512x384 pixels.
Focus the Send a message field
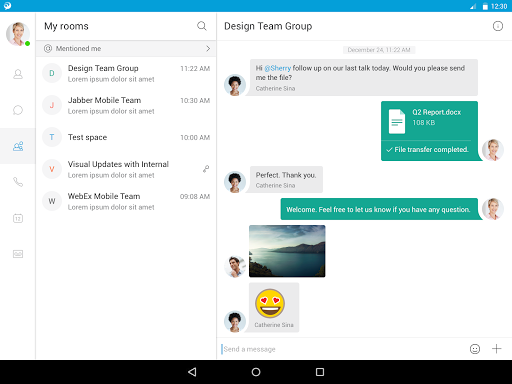click(342, 349)
